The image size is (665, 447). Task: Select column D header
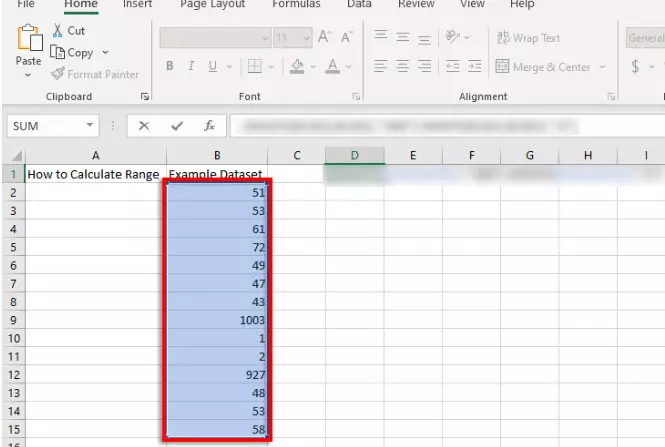[x=355, y=156]
